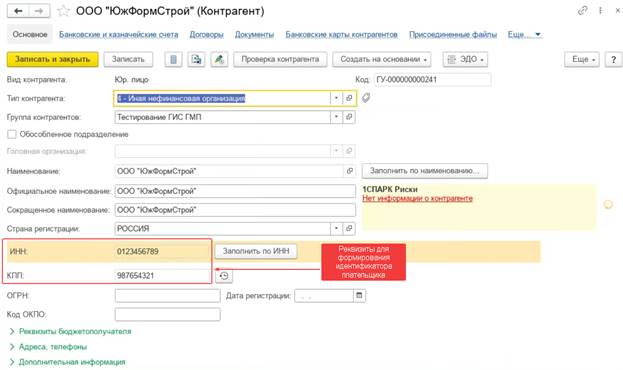Open help with the question mark button
The width and height of the screenshot is (623, 370).
(x=613, y=60)
